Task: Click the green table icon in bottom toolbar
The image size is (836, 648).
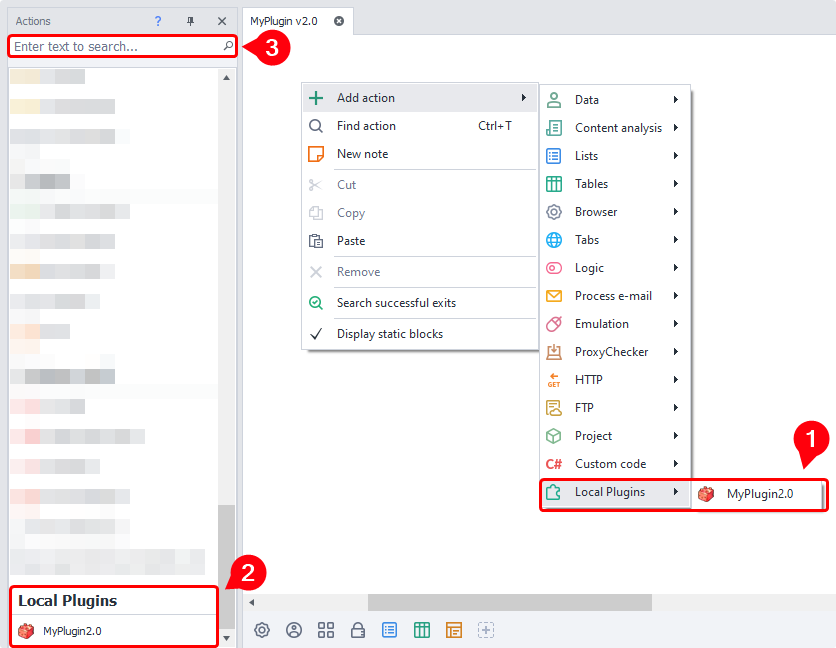Action: click(422, 630)
